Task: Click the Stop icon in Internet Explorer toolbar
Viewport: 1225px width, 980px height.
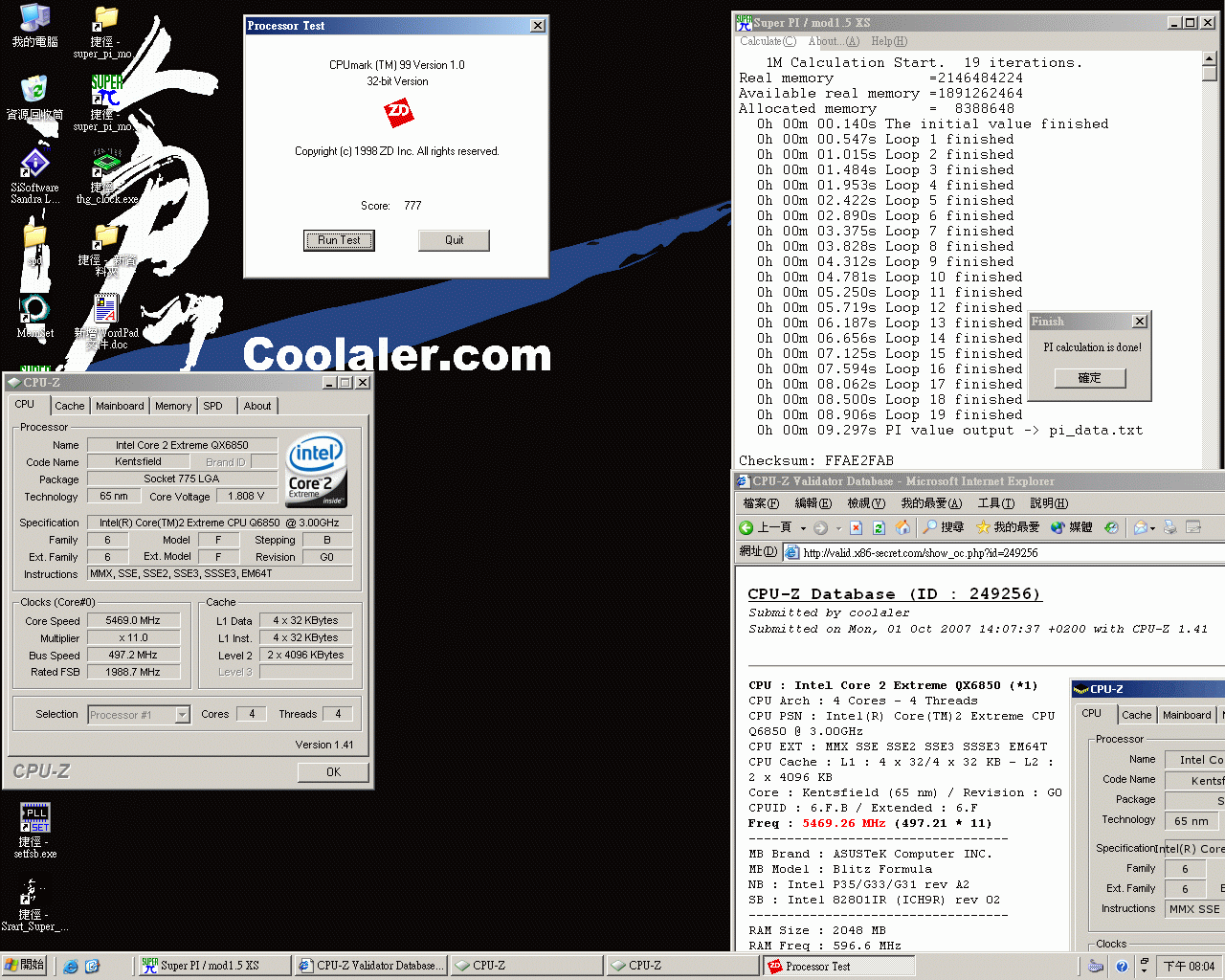Action: click(x=857, y=527)
